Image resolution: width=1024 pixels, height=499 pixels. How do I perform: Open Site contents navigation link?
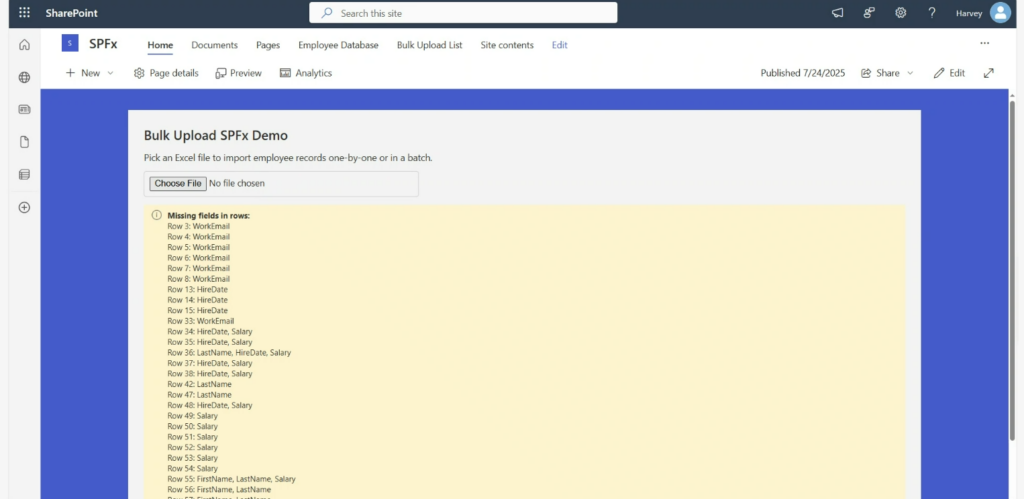click(x=507, y=45)
